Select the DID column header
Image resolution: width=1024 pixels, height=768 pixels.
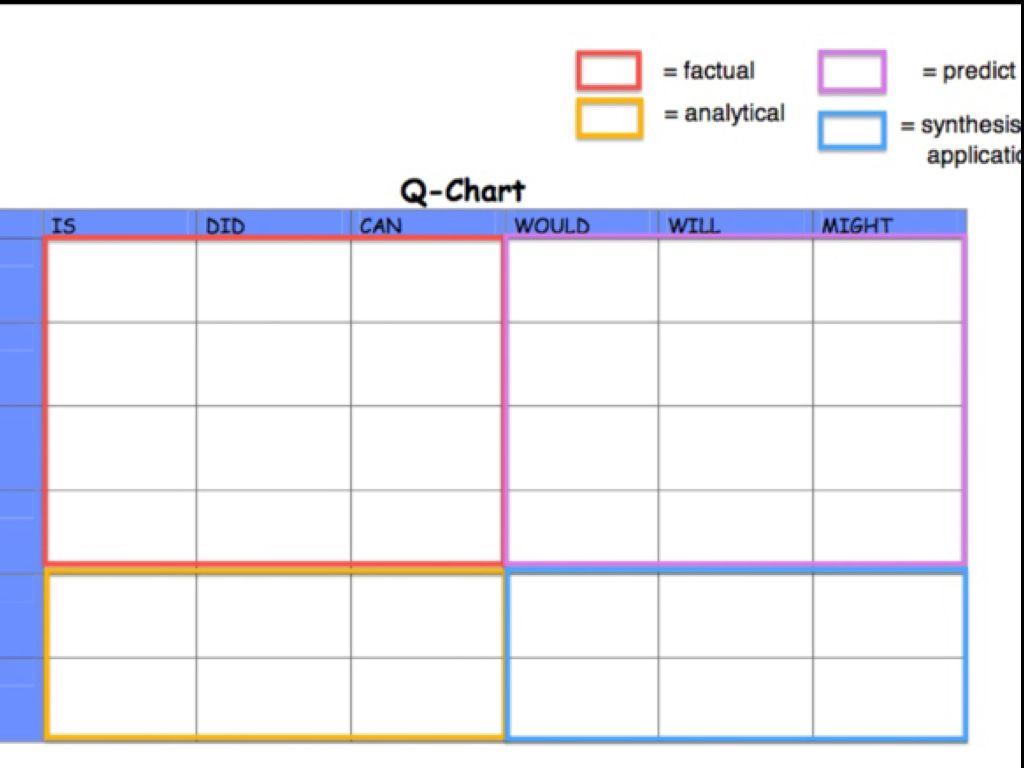(x=225, y=226)
